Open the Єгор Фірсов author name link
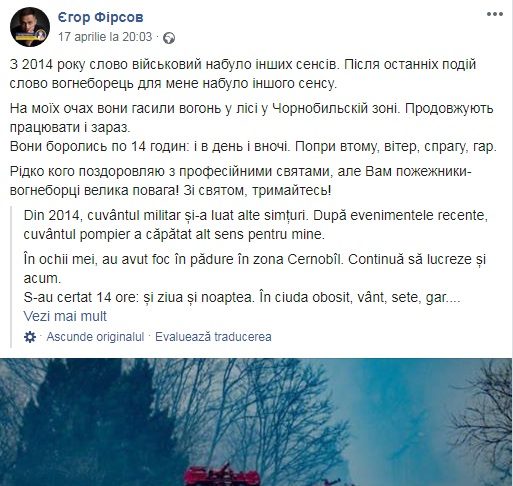Viewport: 513px width, 486px height. point(101,17)
